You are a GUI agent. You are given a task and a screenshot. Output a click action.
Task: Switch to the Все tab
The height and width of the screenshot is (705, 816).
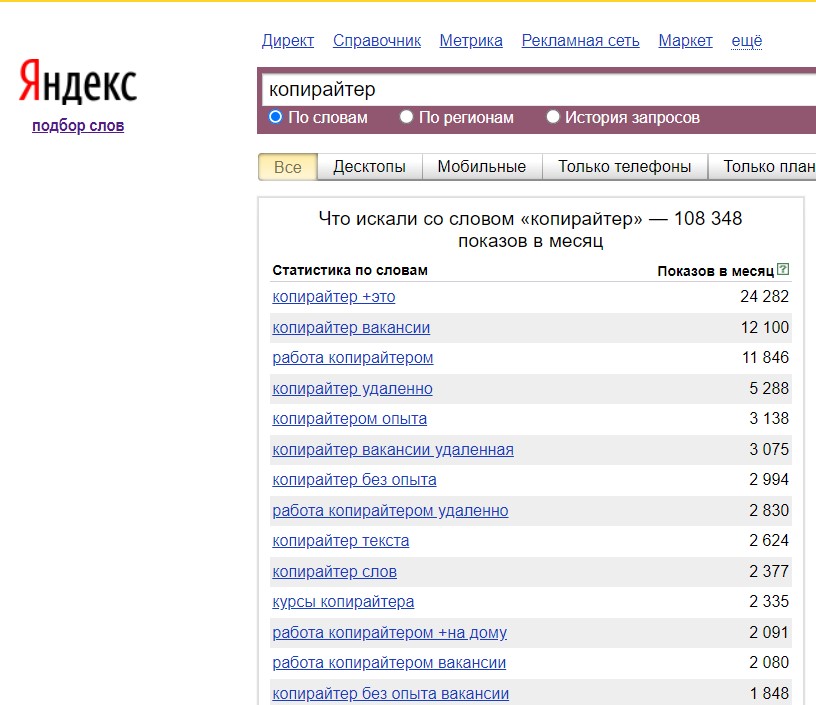288,167
